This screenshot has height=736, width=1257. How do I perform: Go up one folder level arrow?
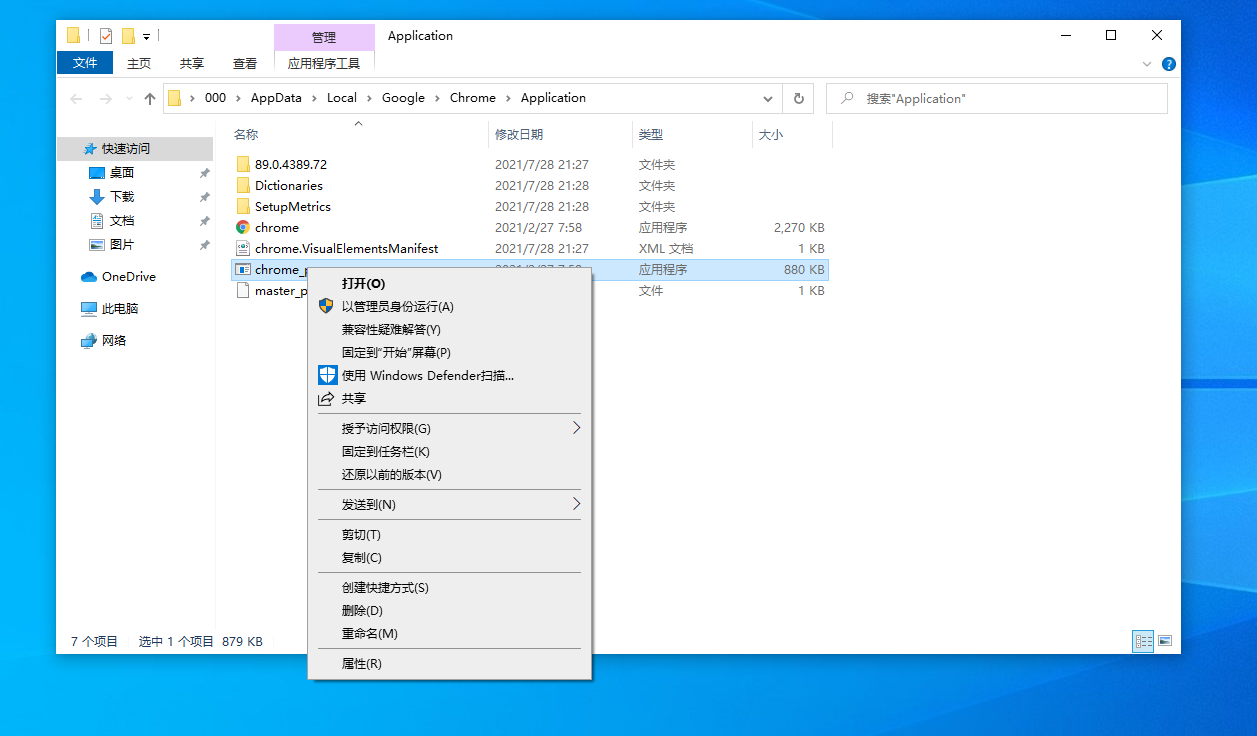pyautogui.click(x=150, y=98)
